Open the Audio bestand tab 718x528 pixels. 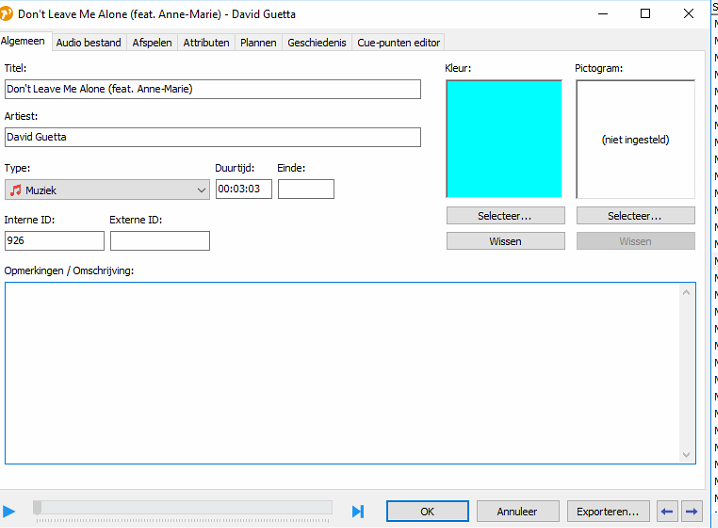point(89,43)
